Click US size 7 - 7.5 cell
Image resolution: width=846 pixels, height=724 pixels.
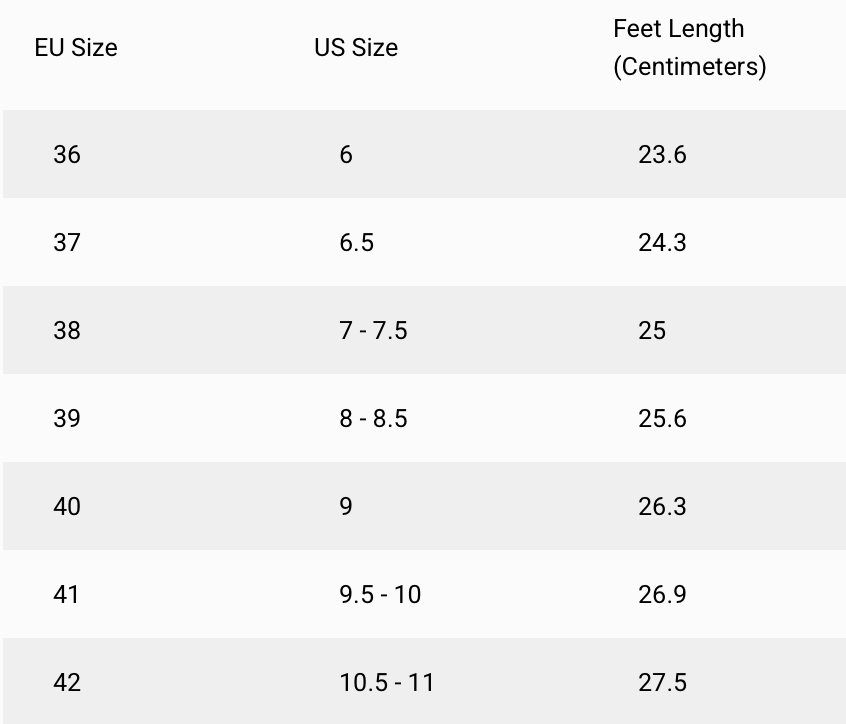373,331
